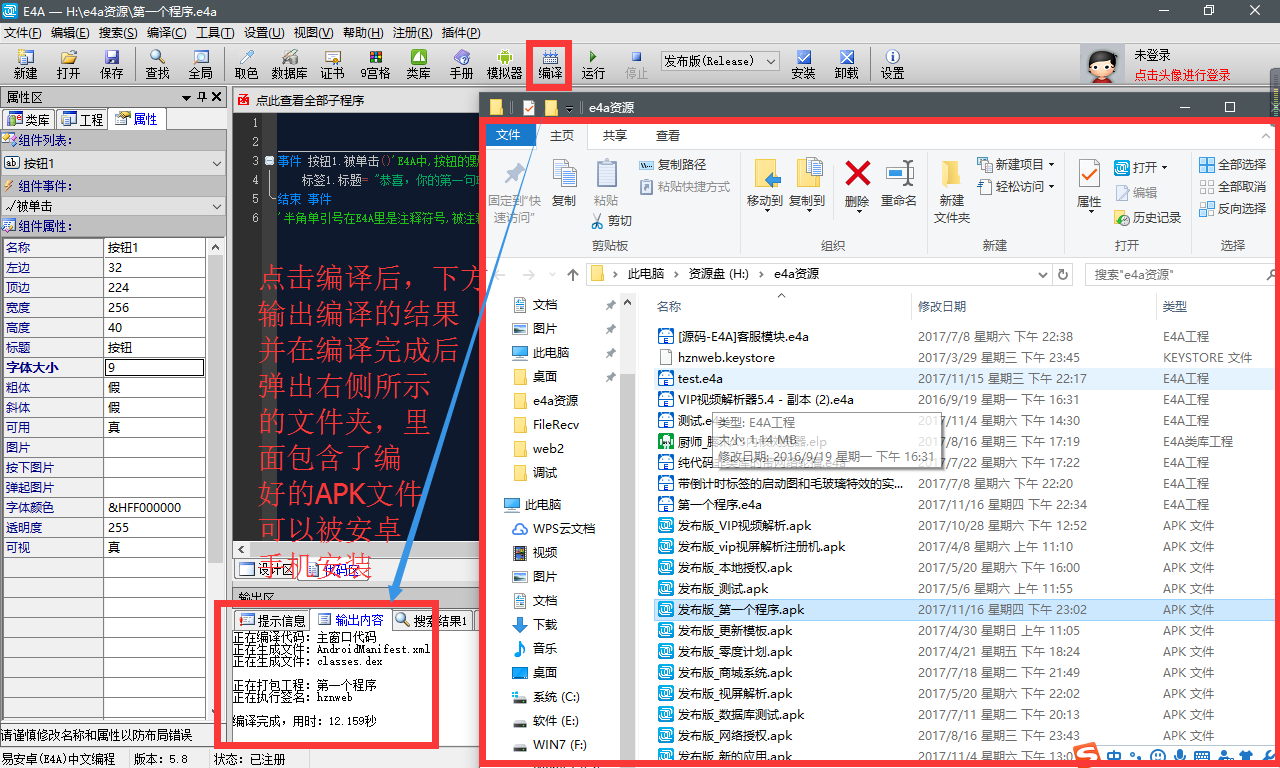This screenshot has width=1280, height=768.
Task: Switch to the 查看 ribbon tab in Explorer
Action: coord(668,136)
